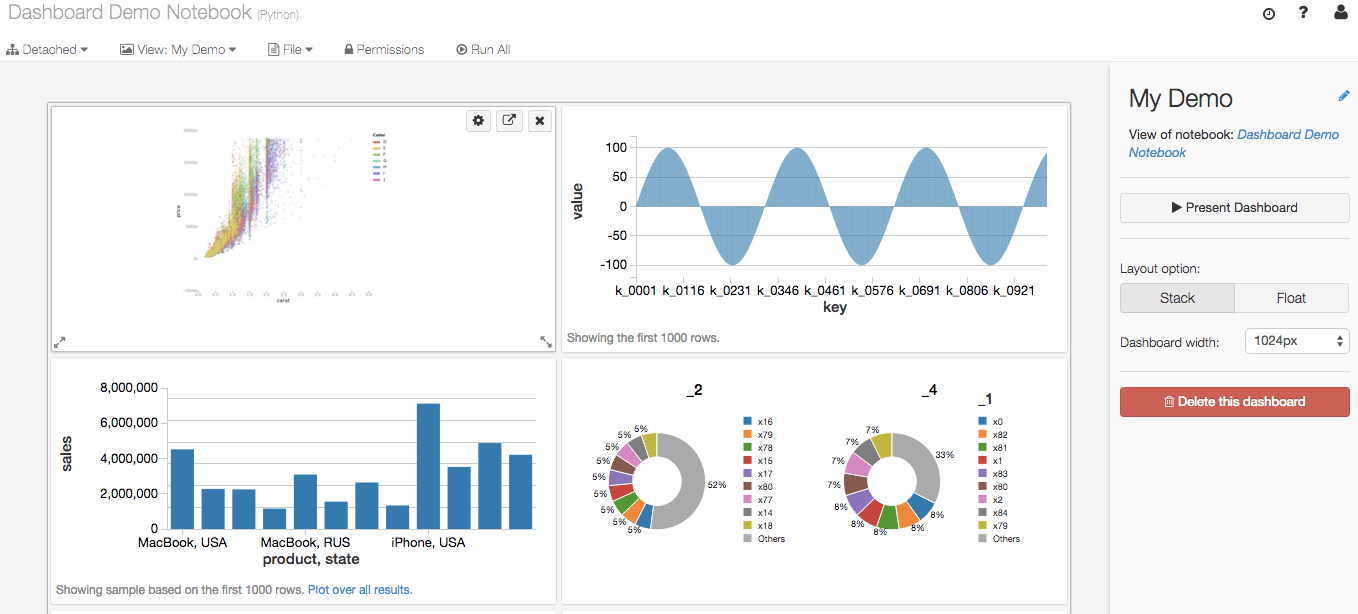Expand the File menu dropdown
This screenshot has height=614, width=1358.
coord(290,48)
